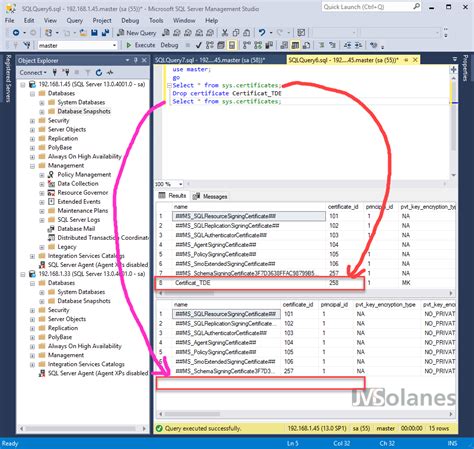Click the Decrease Indent icon
Screen dimensions: 474x449
pyautogui.click(x=347, y=45)
